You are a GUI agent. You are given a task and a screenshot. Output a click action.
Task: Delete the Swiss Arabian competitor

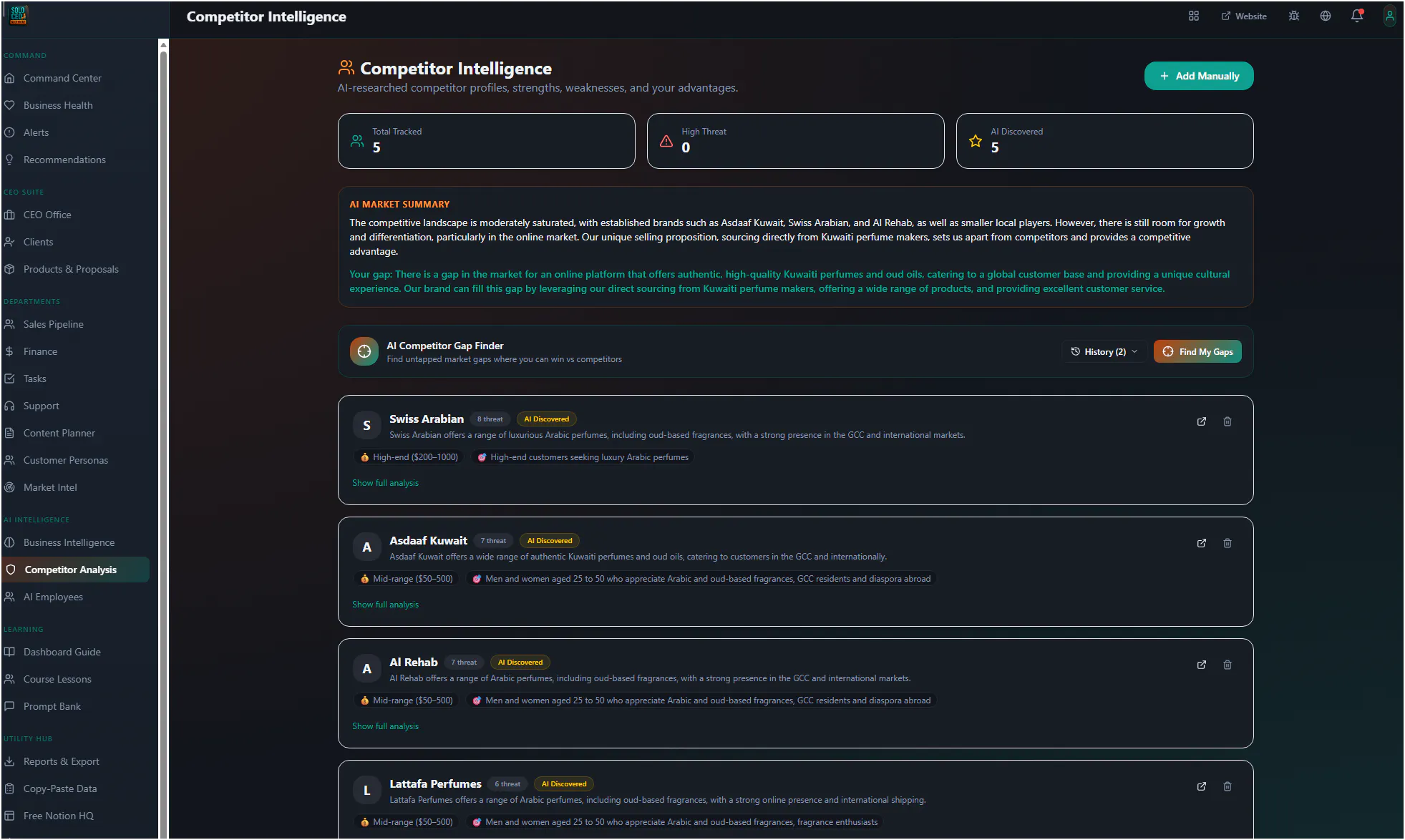coord(1227,421)
